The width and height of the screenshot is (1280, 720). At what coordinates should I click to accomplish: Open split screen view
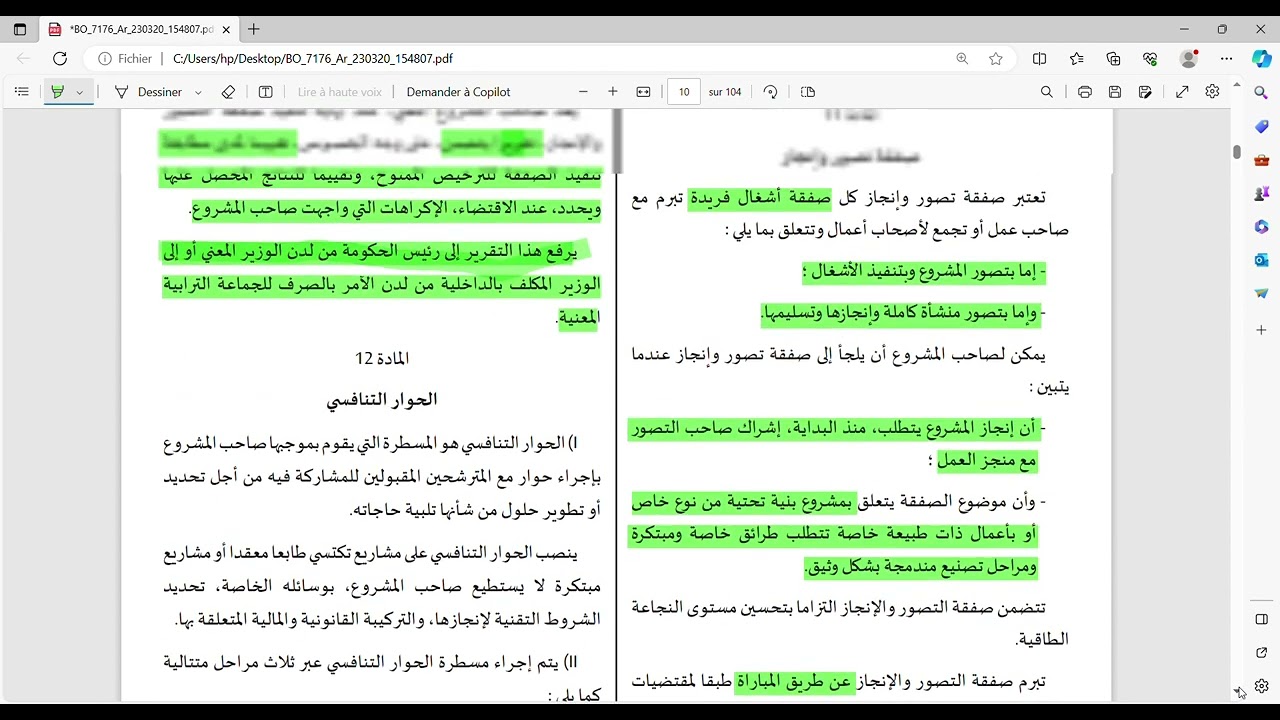pyautogui.click(x=1040, y=59)
